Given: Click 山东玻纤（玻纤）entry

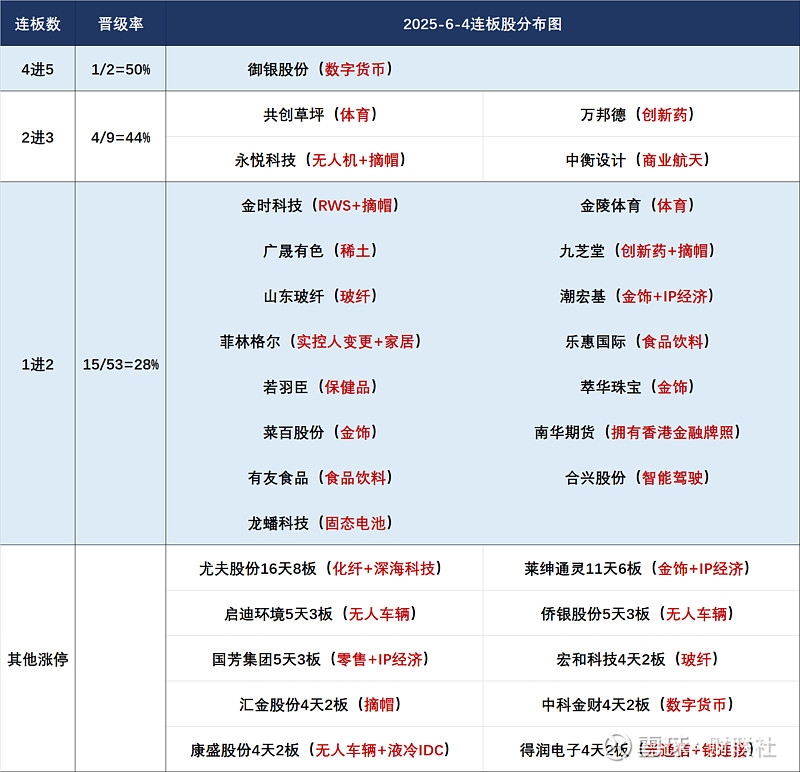Looking at the screenshot, I should pyautogui.click(x=320, y=296).
